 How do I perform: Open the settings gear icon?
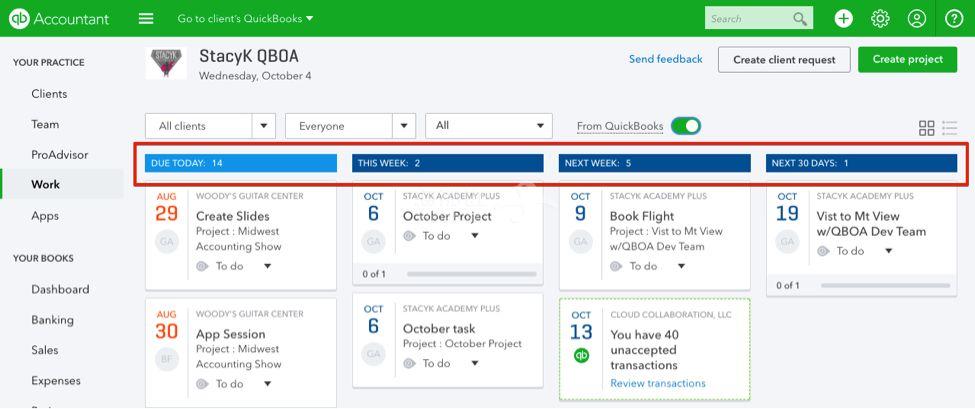click(880, 19)
